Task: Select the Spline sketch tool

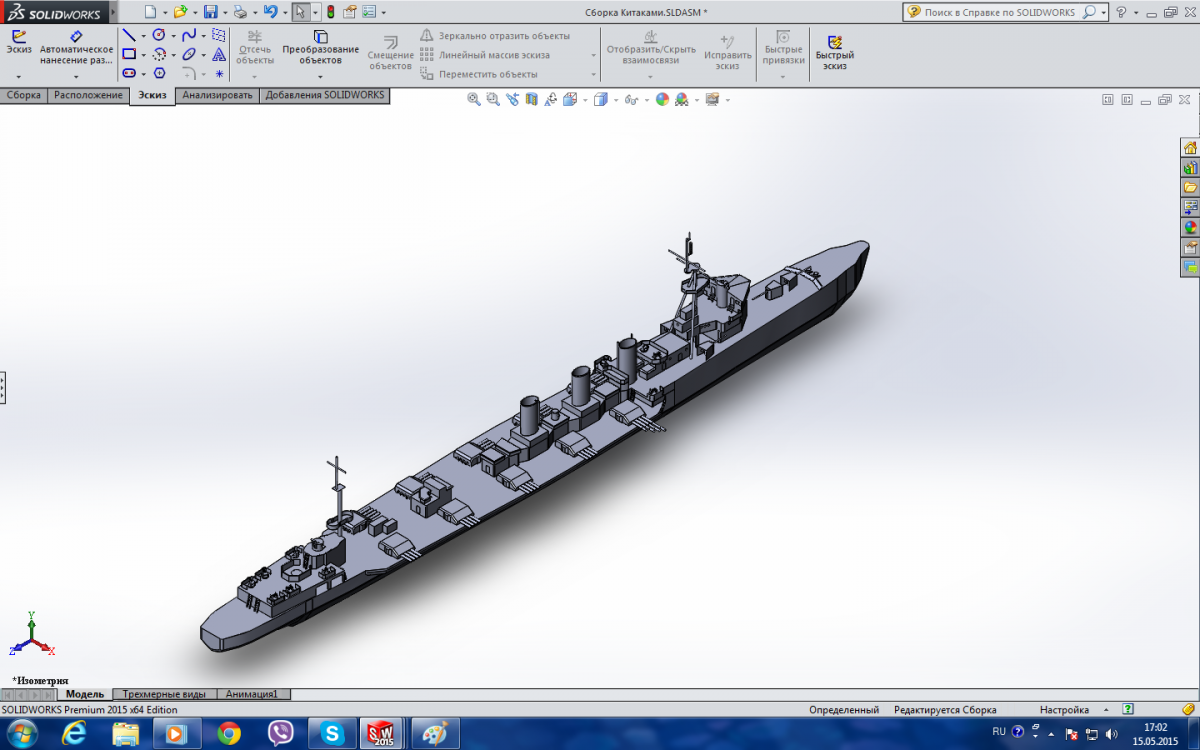Action: (x=188, y=35)
